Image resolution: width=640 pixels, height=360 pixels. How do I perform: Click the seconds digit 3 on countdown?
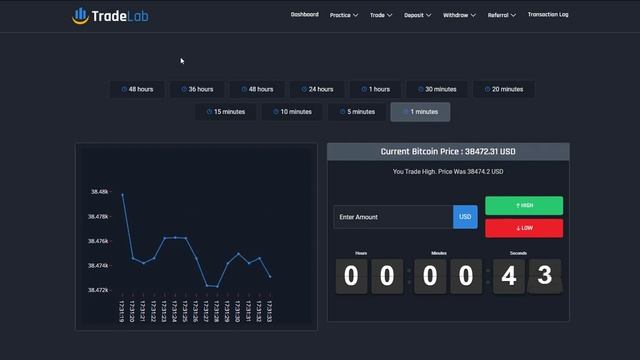545,276
